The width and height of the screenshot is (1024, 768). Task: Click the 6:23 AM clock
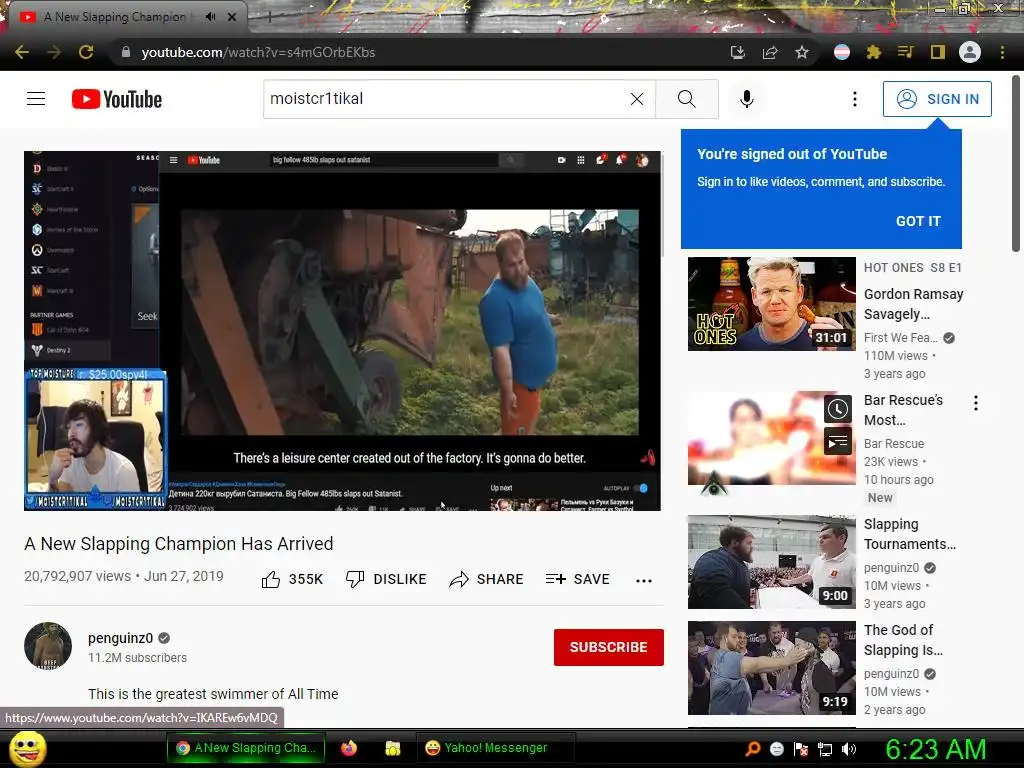point(935,749)
